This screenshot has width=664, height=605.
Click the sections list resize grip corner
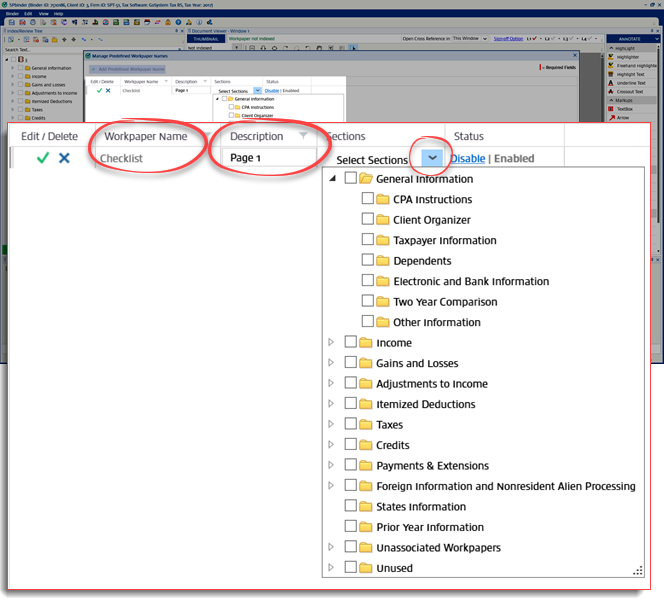[638, 570]
